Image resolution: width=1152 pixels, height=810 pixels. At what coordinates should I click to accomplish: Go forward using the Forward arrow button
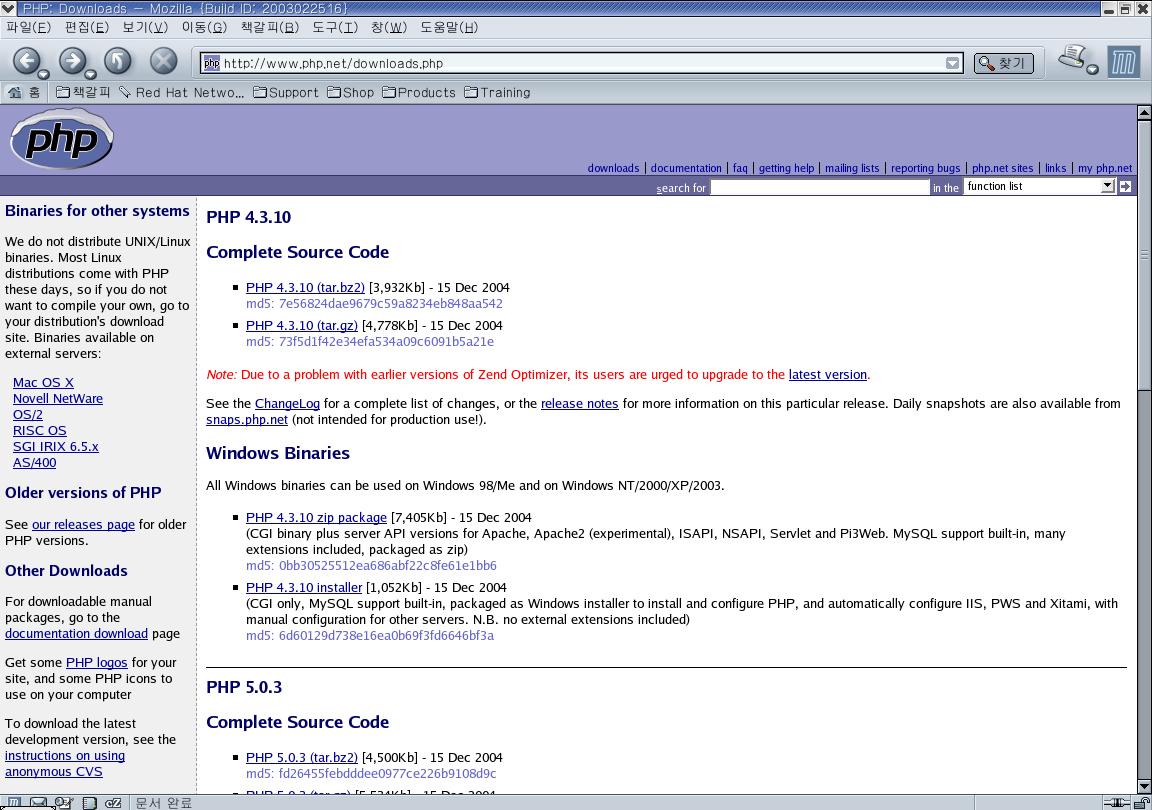coord(72,61)
